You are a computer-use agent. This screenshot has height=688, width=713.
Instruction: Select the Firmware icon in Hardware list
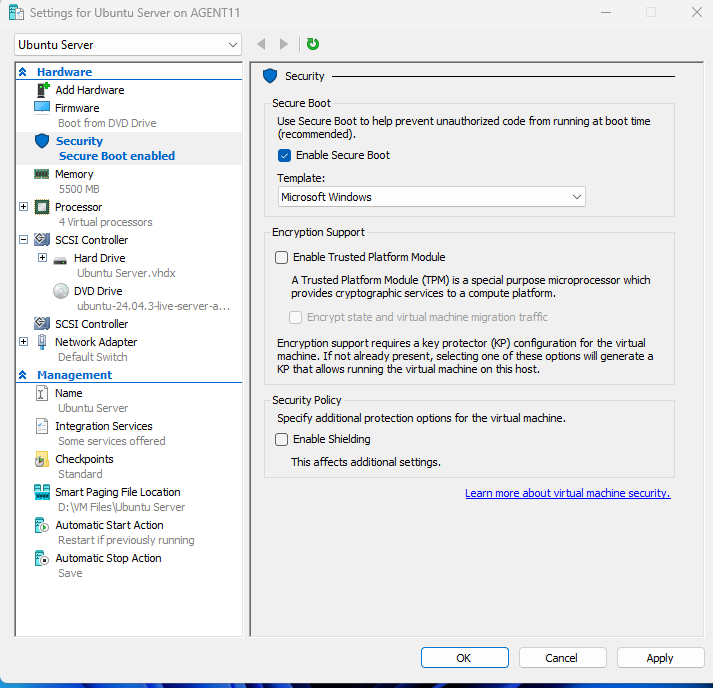(x=42, y=107)
